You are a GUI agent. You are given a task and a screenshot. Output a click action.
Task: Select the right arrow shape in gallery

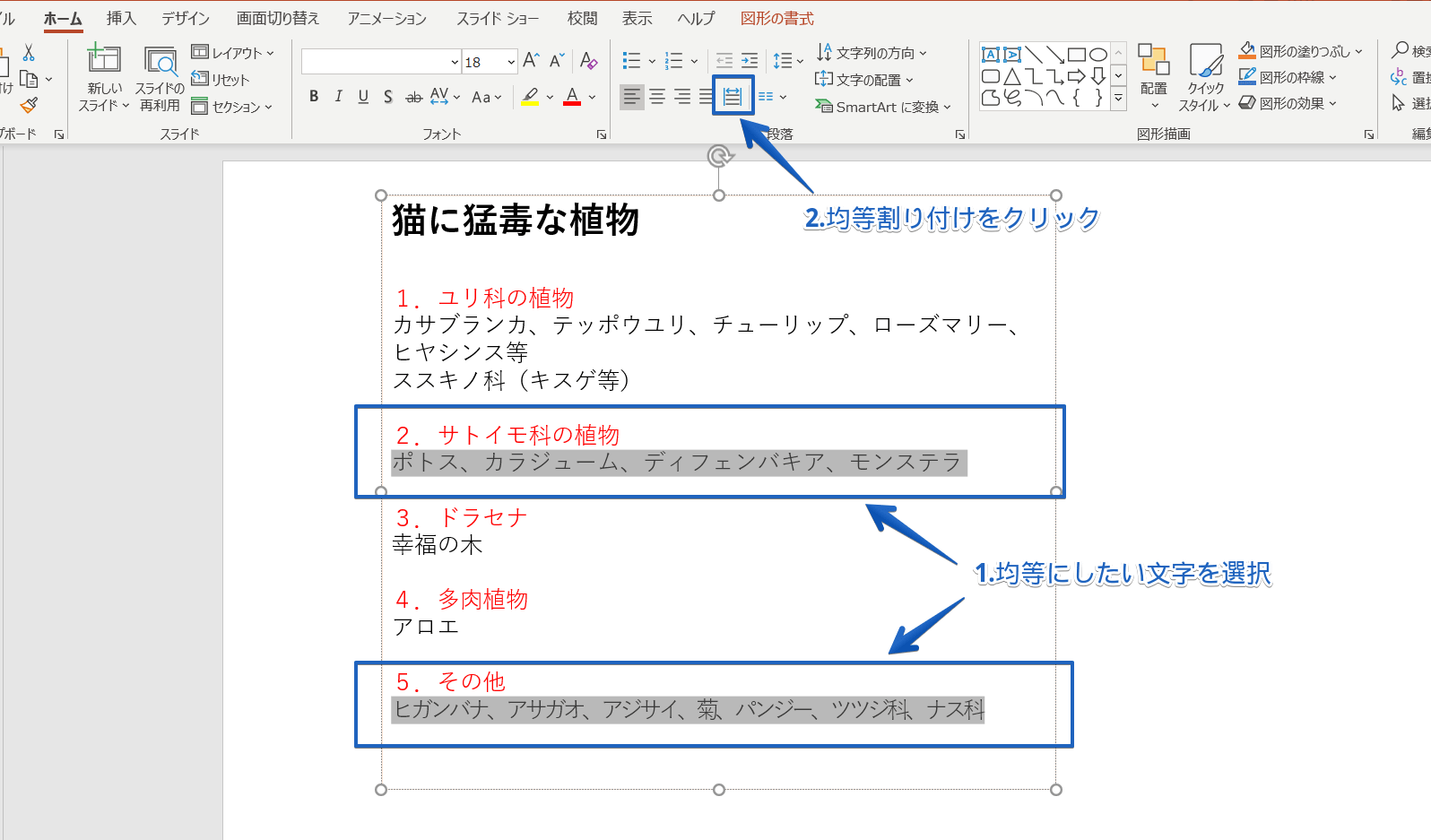tap(1077, 76)
